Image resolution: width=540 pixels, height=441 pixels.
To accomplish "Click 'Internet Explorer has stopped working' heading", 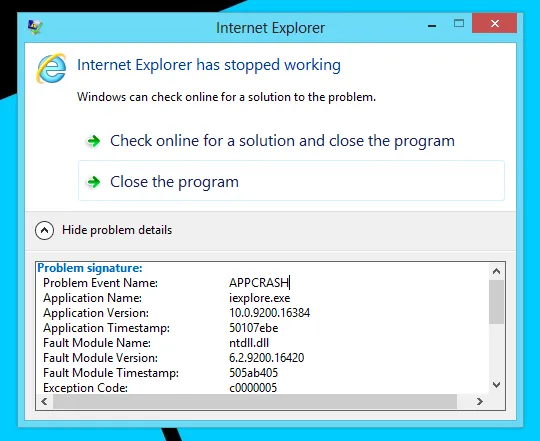I will pos(209,65).
